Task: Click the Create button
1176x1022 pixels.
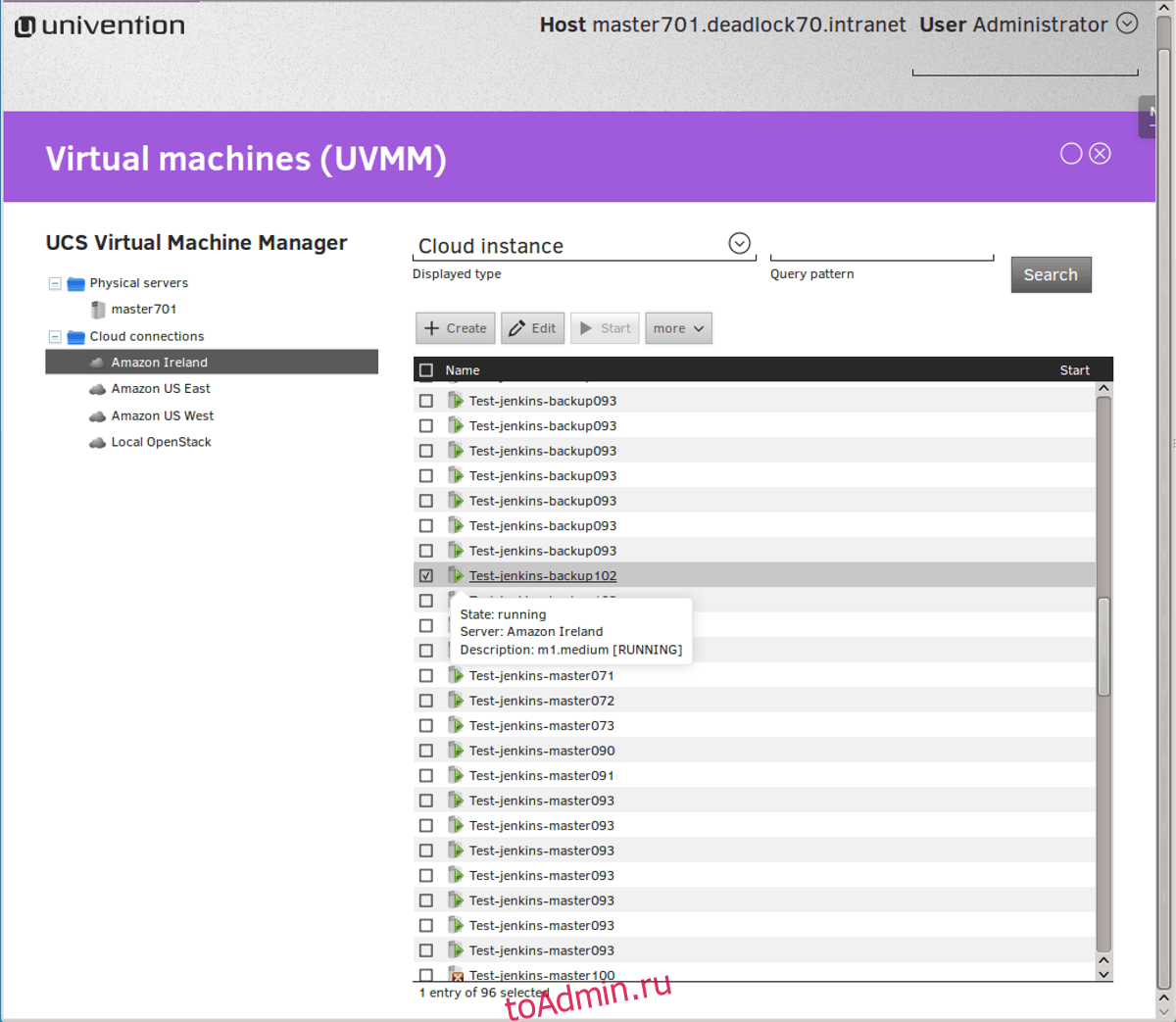Action: tap(456, 328)
